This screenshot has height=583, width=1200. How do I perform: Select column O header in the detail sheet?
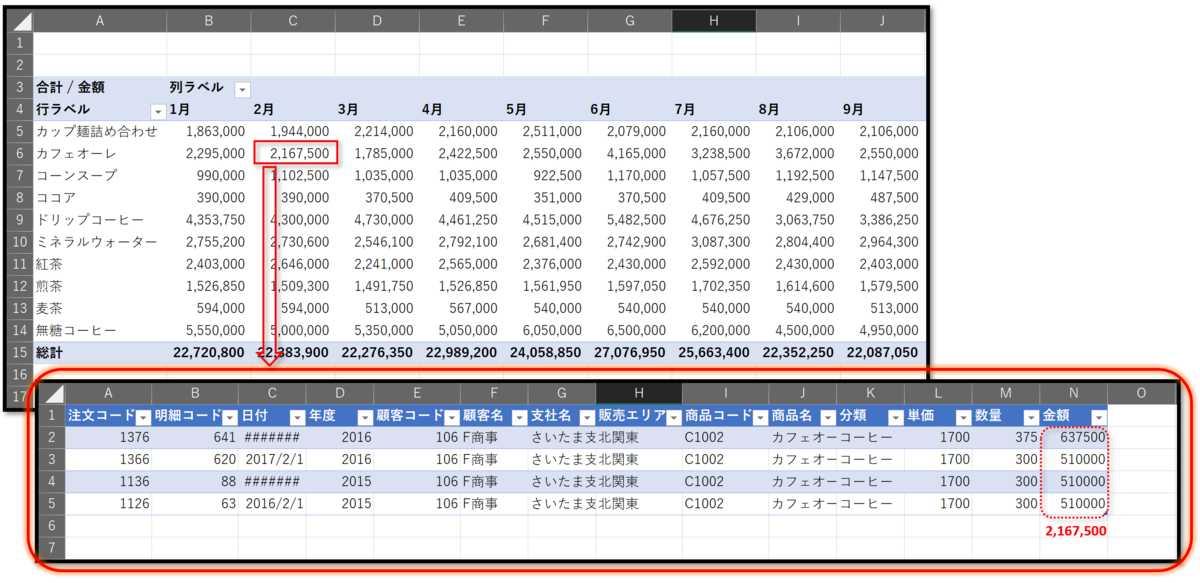(x=1141, y=394)
